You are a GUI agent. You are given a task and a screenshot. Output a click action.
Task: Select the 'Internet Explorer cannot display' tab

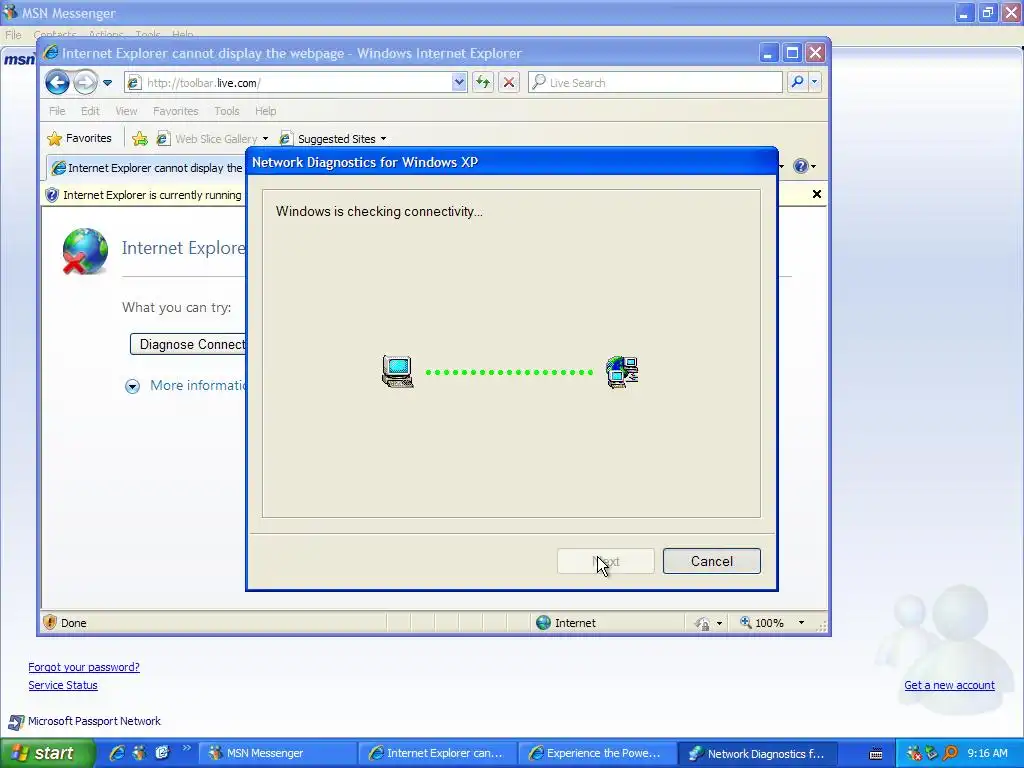click(x=146, y=168)
